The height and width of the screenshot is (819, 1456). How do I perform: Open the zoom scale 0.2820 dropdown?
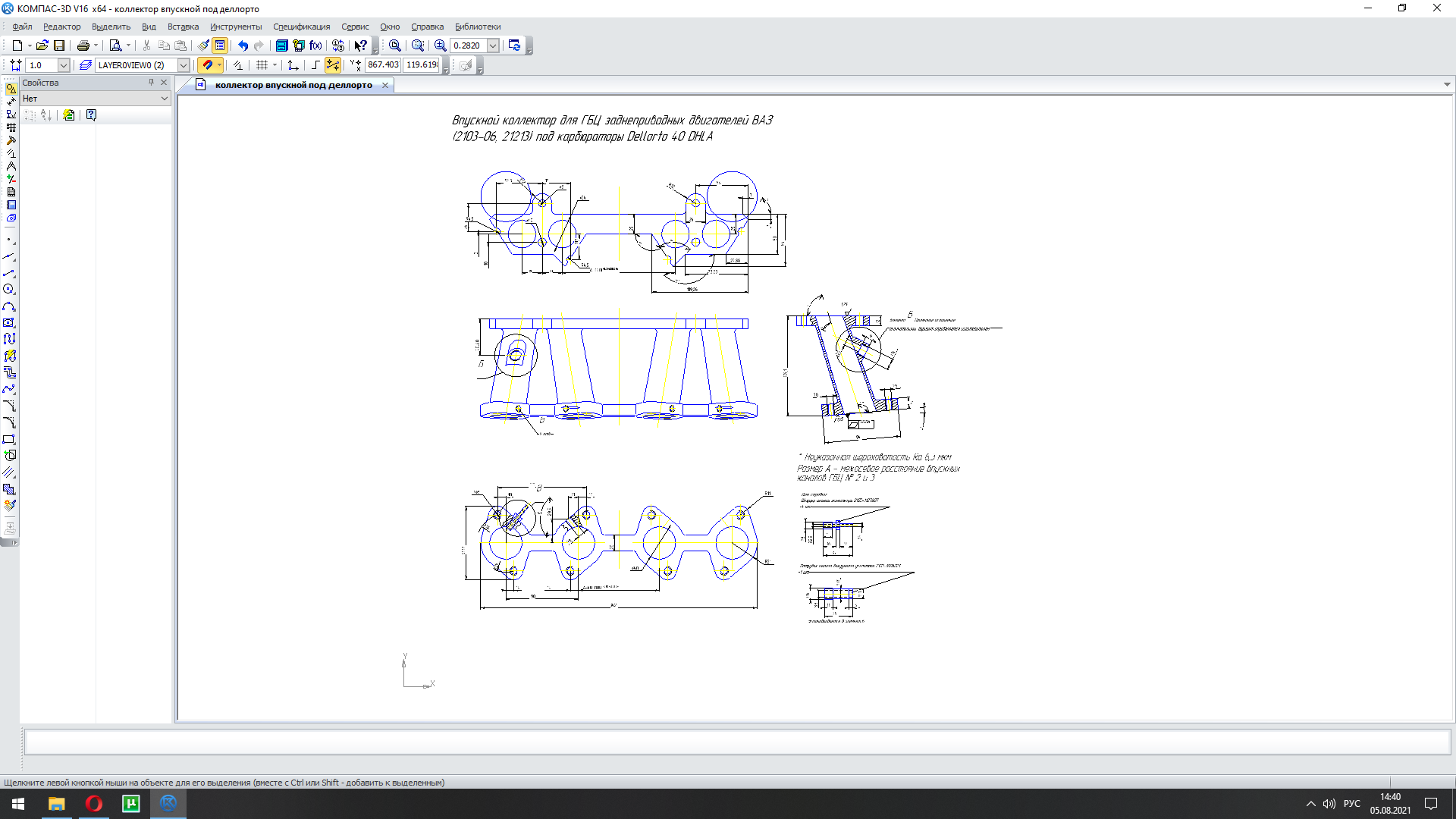(x=493, y=45)
